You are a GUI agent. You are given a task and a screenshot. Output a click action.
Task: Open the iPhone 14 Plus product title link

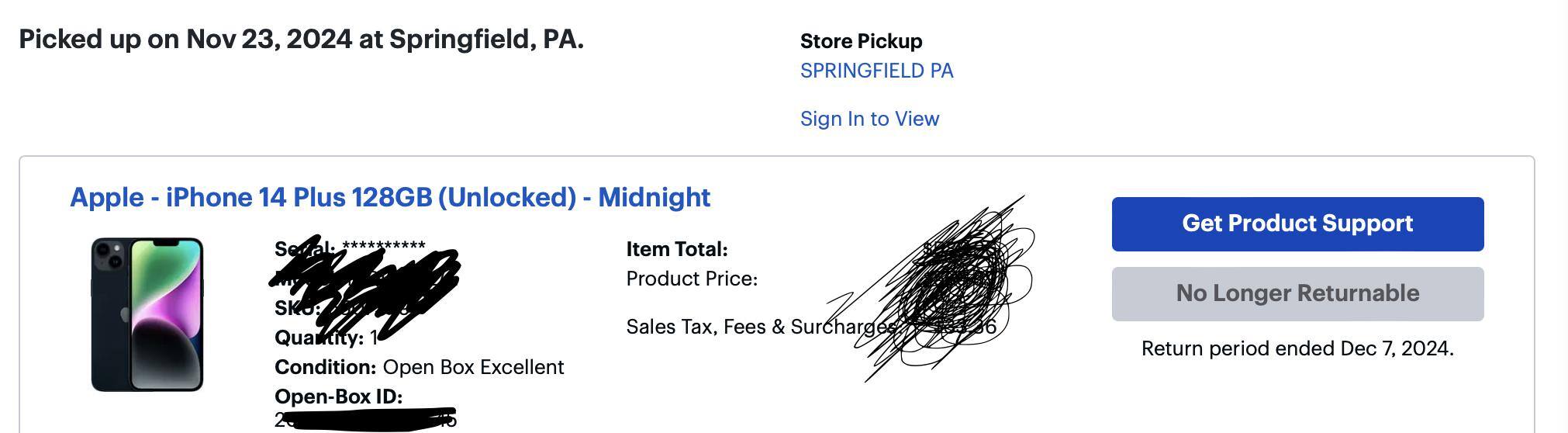390,197
